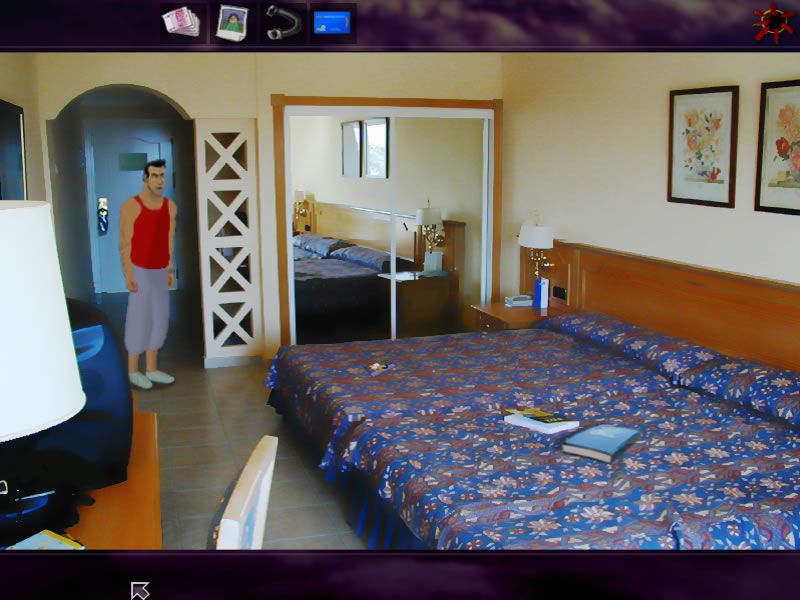Select the curved hose inventory item

pos(284,22)
